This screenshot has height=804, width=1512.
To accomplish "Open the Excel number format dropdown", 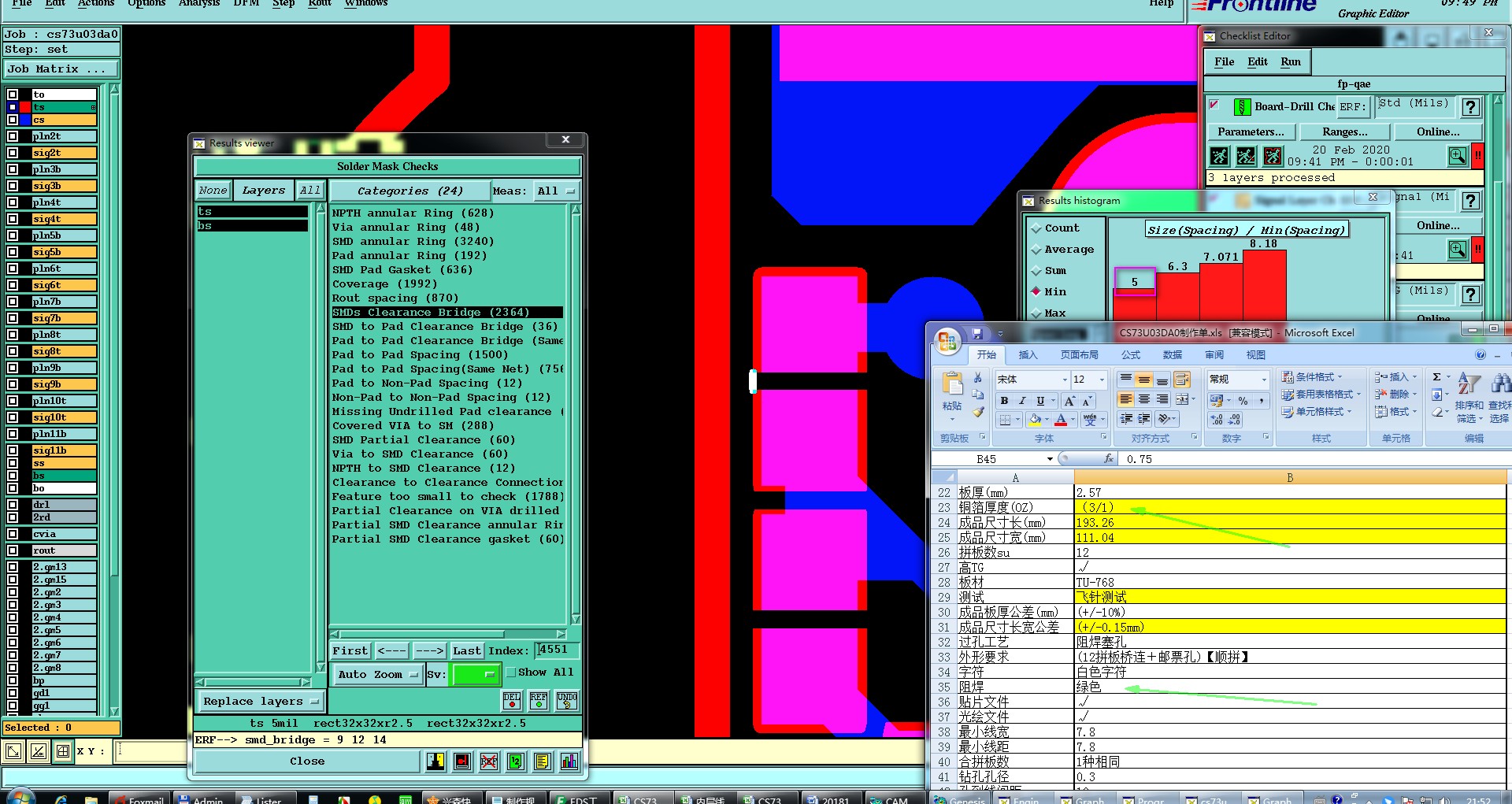I will click(x=1264, y=380).
